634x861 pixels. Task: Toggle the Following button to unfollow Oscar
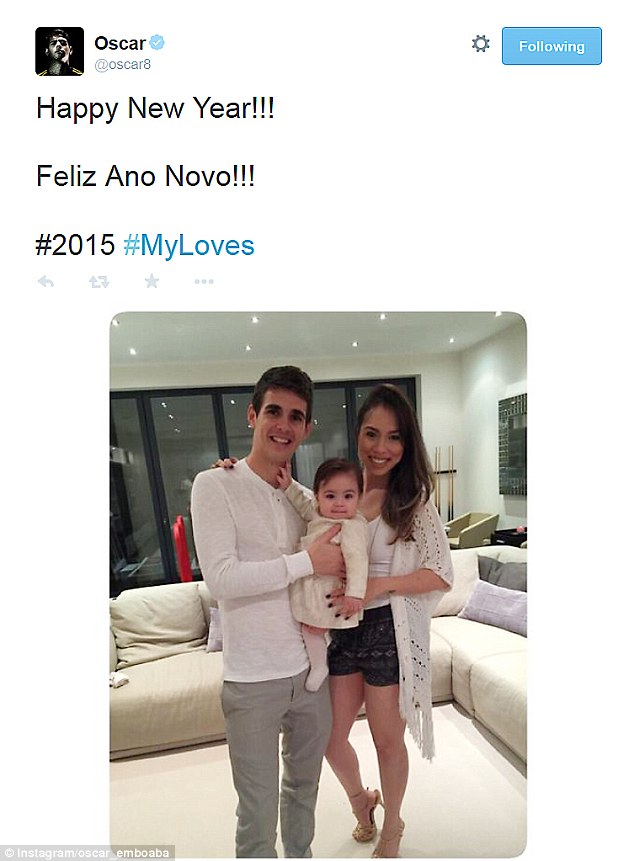(552, 46)
